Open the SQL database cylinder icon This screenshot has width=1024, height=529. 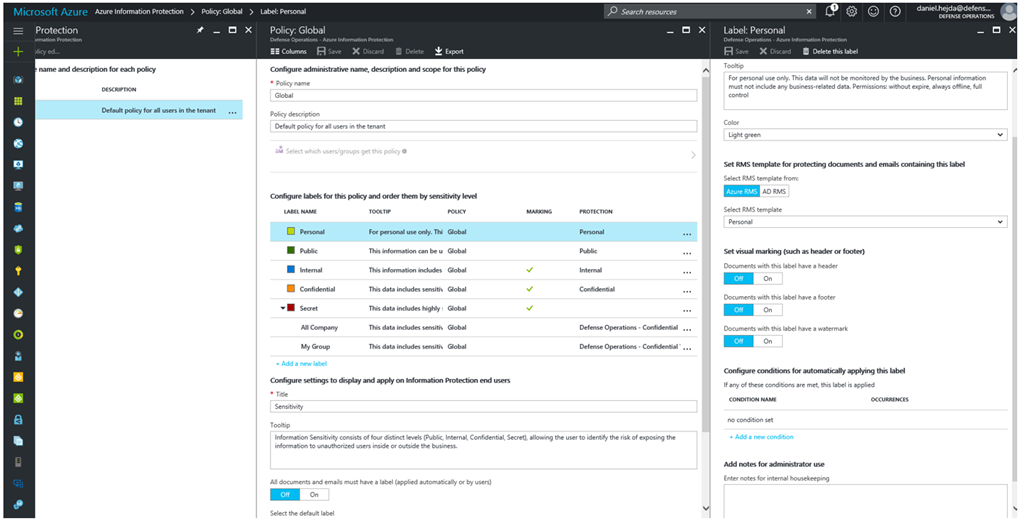(18, 207)
